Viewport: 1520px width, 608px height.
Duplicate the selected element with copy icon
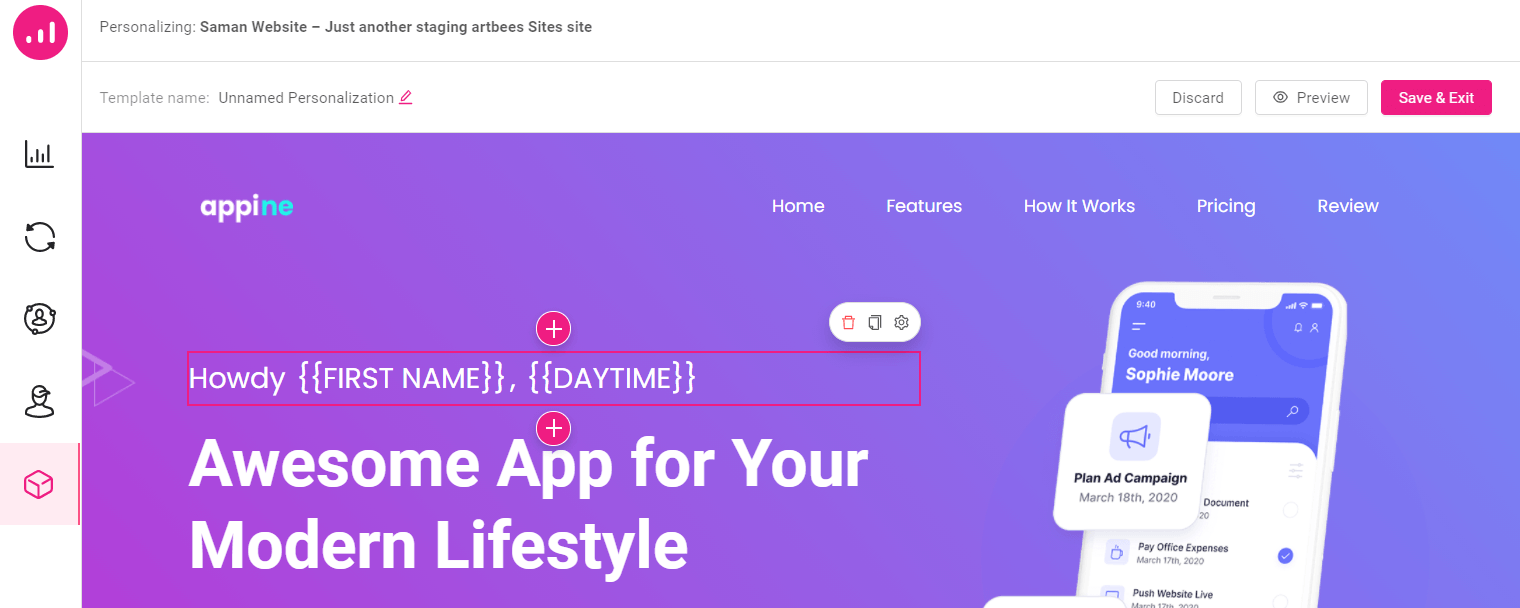point(874,322)
